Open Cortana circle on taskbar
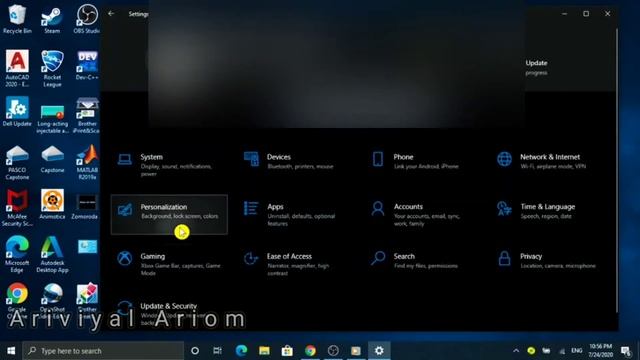 coord(195,351)
